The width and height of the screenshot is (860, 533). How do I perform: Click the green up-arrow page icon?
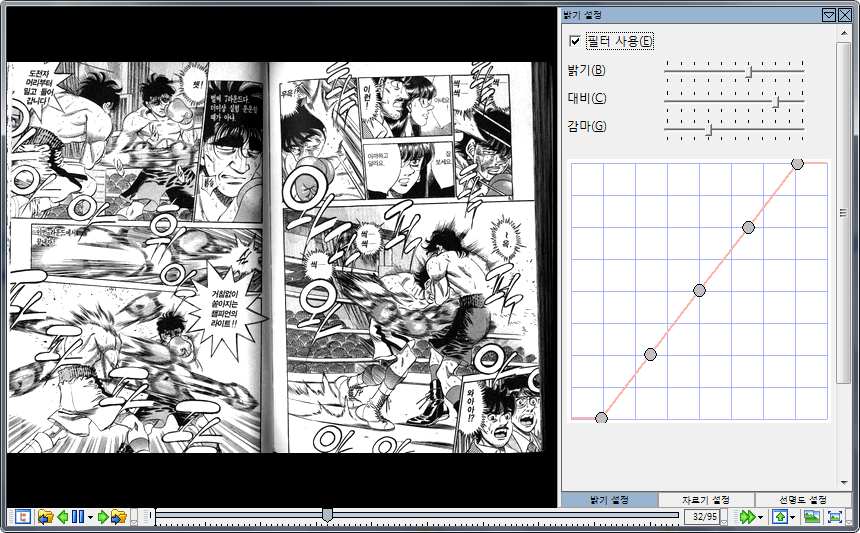pos(780,517)
